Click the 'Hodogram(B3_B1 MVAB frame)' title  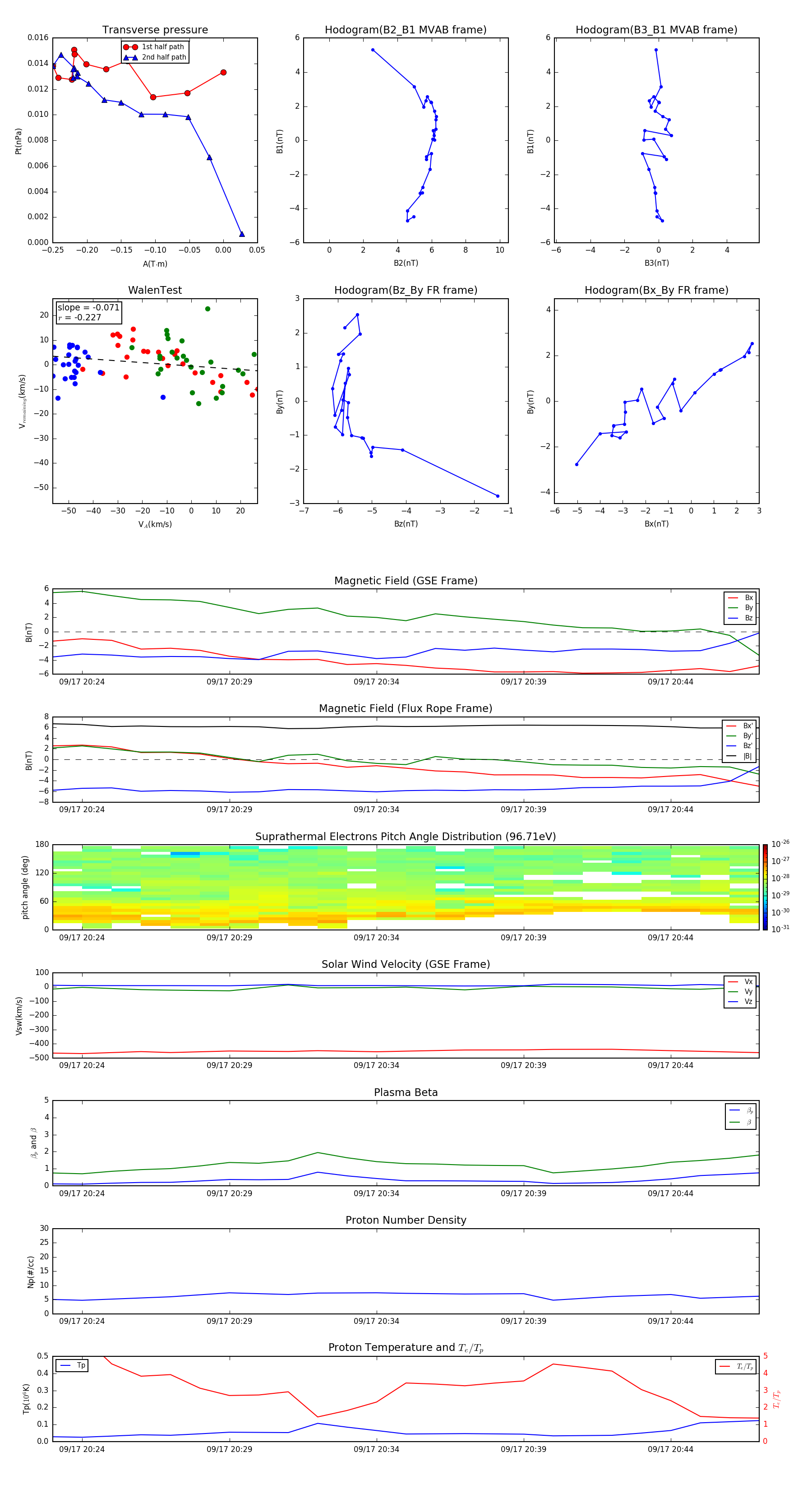click(656, 30)
